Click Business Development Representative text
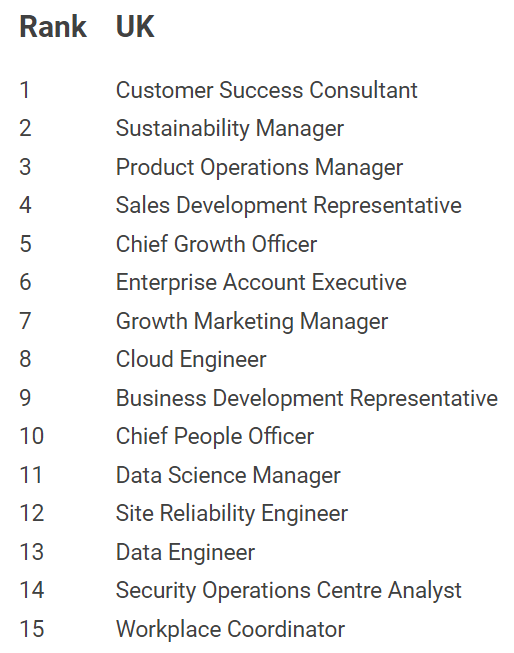This screenshot has width=514, height=653. pos(307,398)
